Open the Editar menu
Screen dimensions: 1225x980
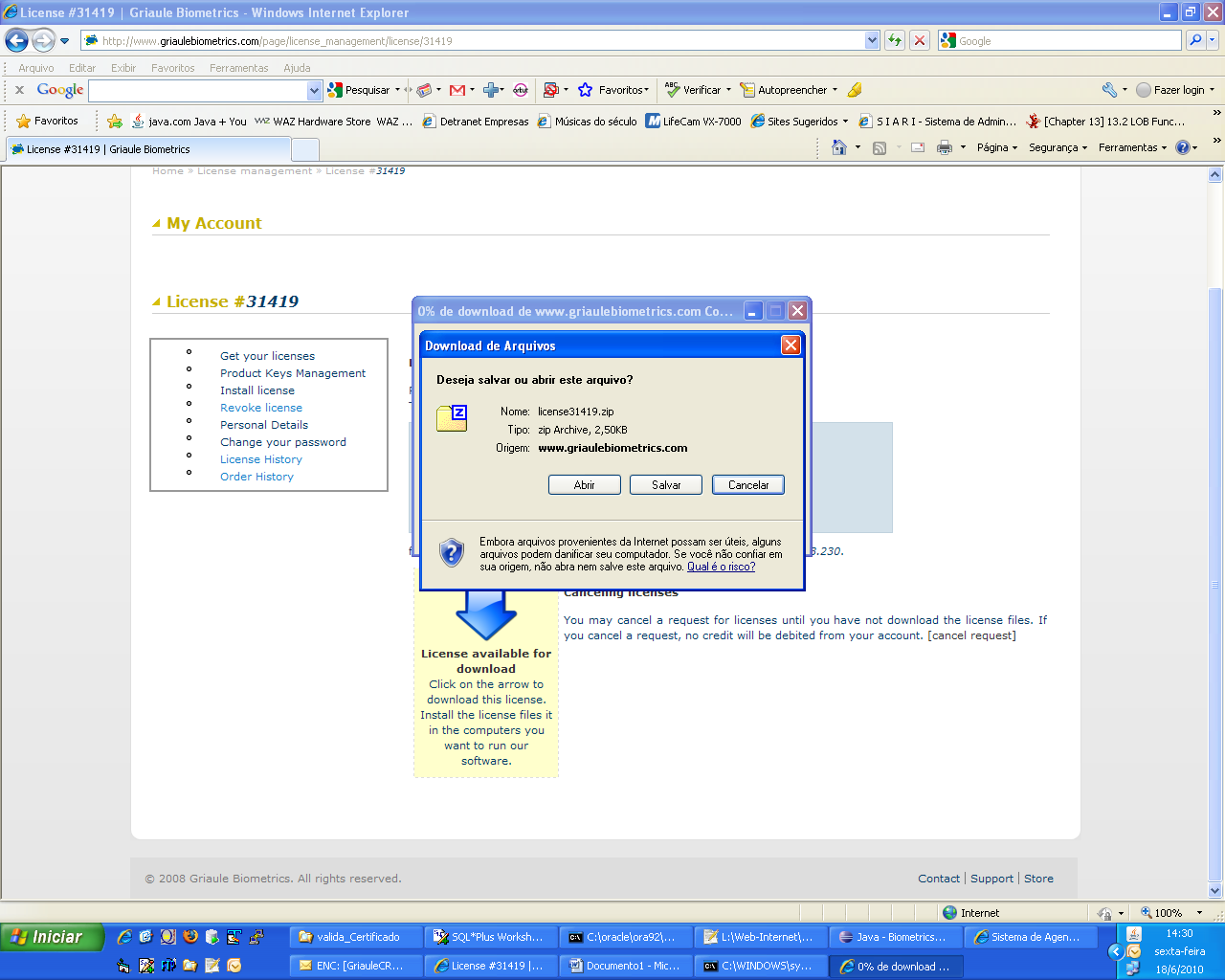coord(82,68)
